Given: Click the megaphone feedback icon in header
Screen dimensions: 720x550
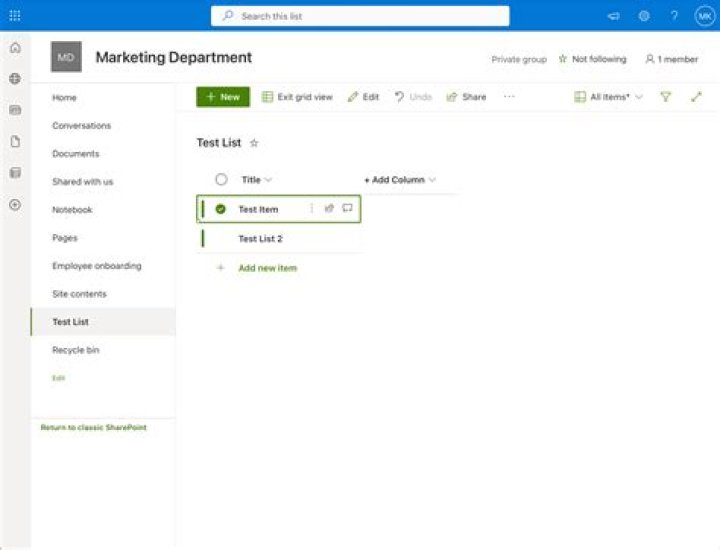Looking at the screenshot, I should coord(613,16).
